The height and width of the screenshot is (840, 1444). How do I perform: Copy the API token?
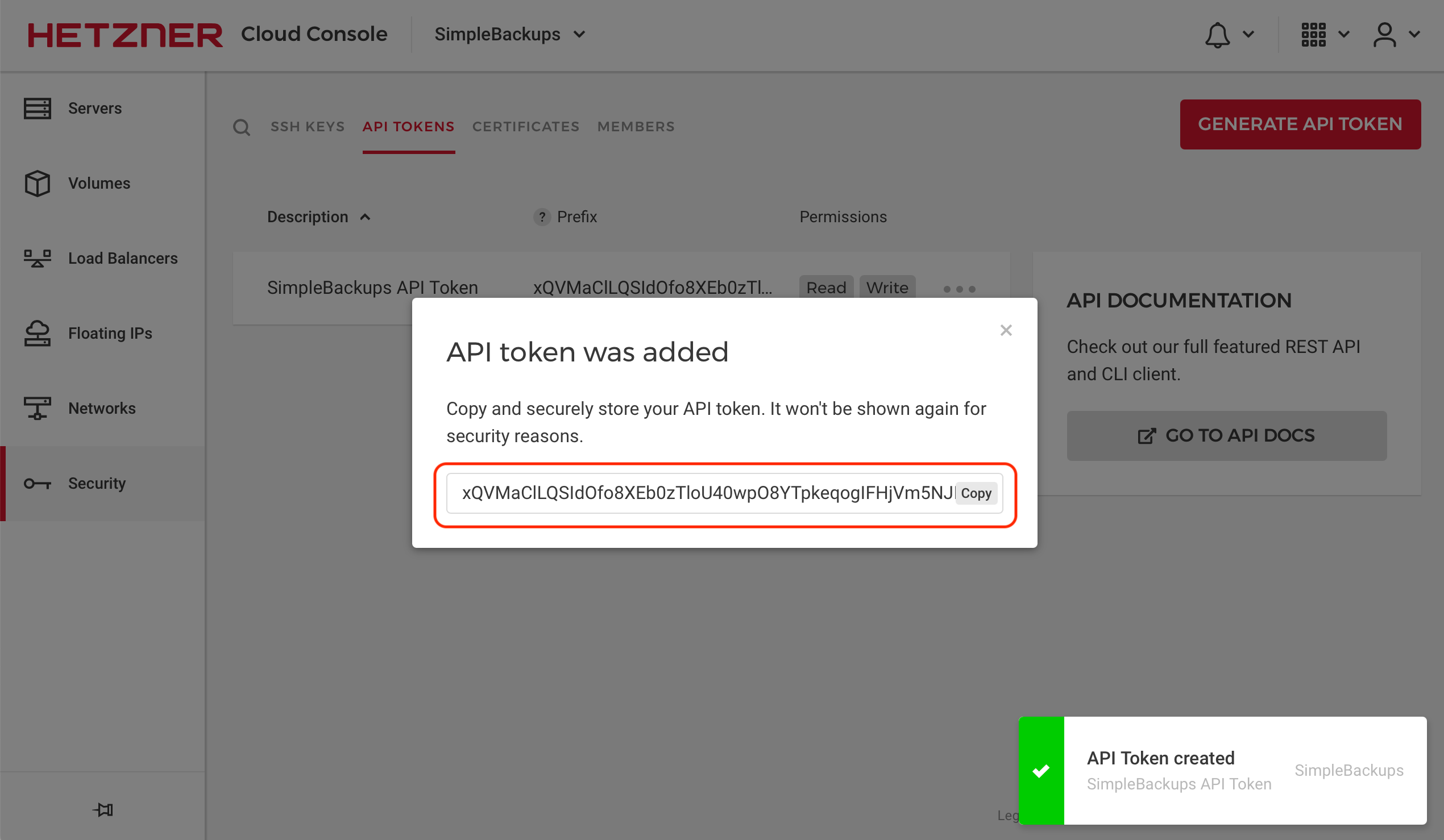point(976,493)
